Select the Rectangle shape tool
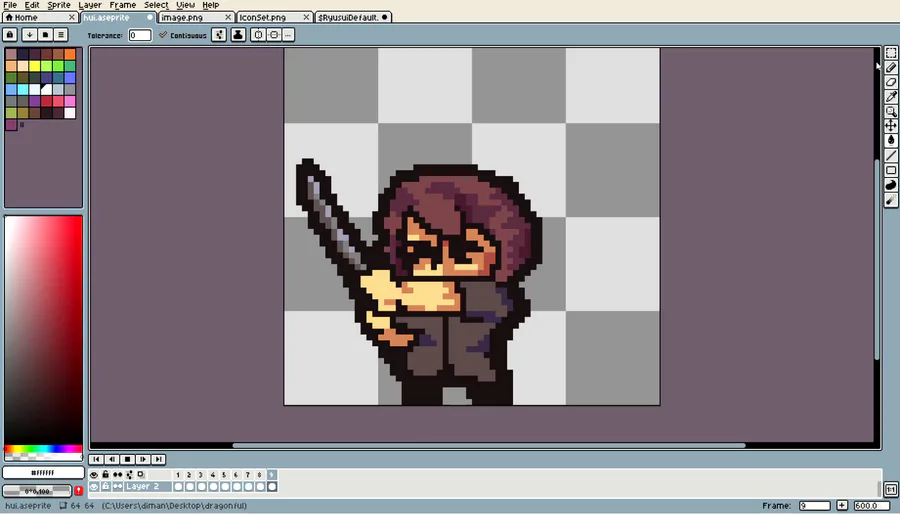This screenshot has width=900, height=514. (891, 170)
